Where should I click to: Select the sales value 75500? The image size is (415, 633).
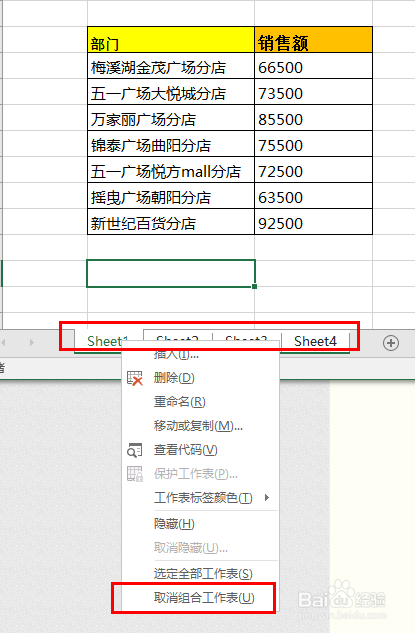click(313, 144)
